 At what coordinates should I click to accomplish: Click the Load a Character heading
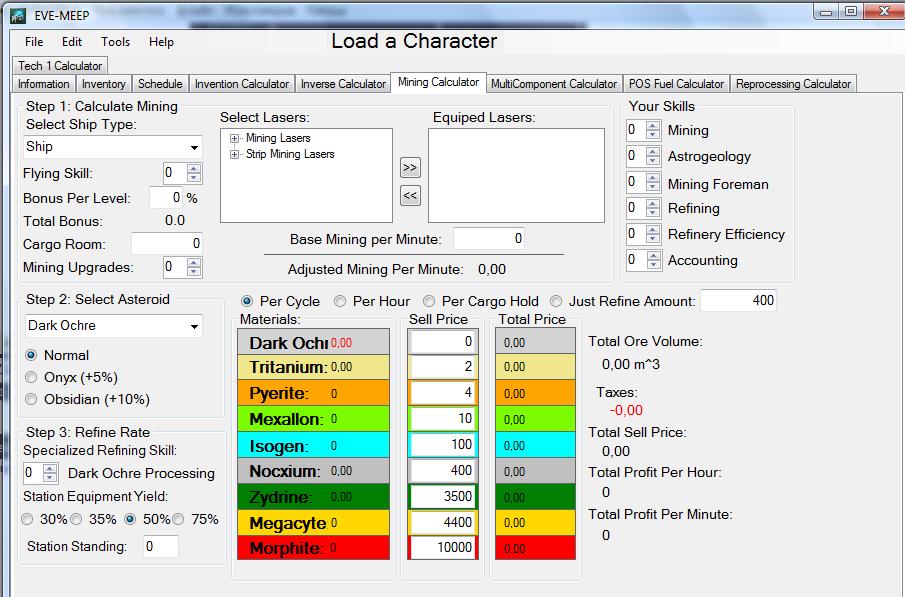414,41
